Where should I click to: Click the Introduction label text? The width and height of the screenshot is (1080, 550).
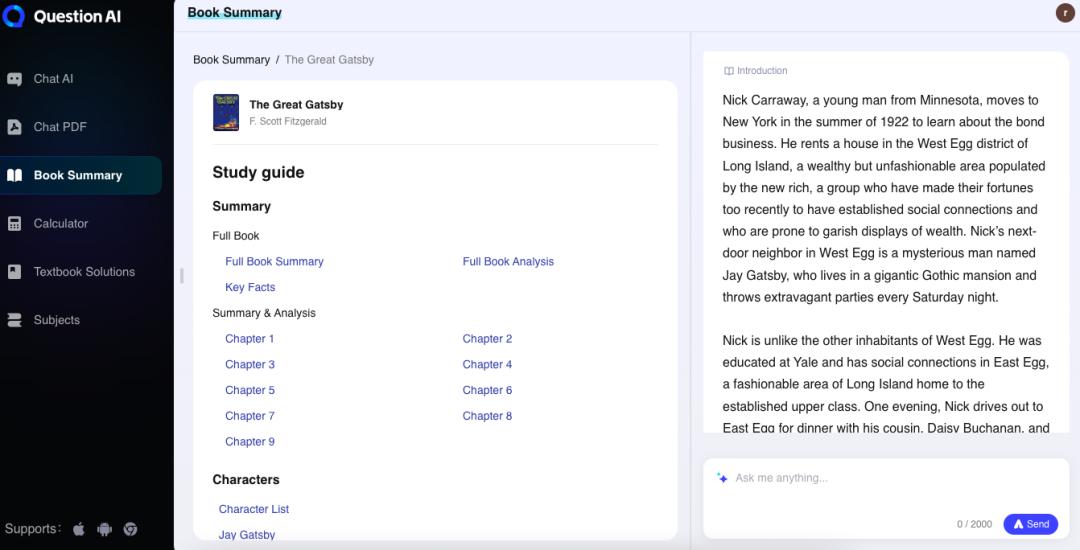(762, 71)
